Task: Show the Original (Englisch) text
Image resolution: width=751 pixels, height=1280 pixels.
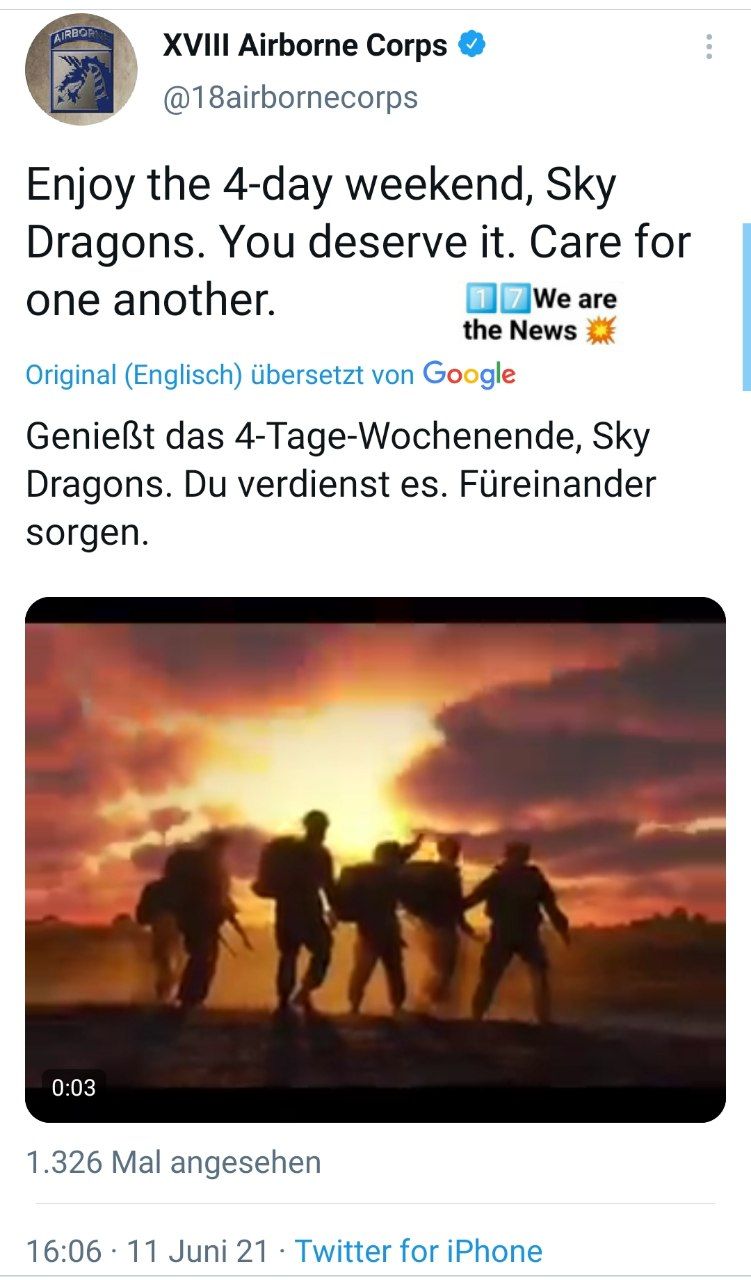Action: [x=134, y=375]
